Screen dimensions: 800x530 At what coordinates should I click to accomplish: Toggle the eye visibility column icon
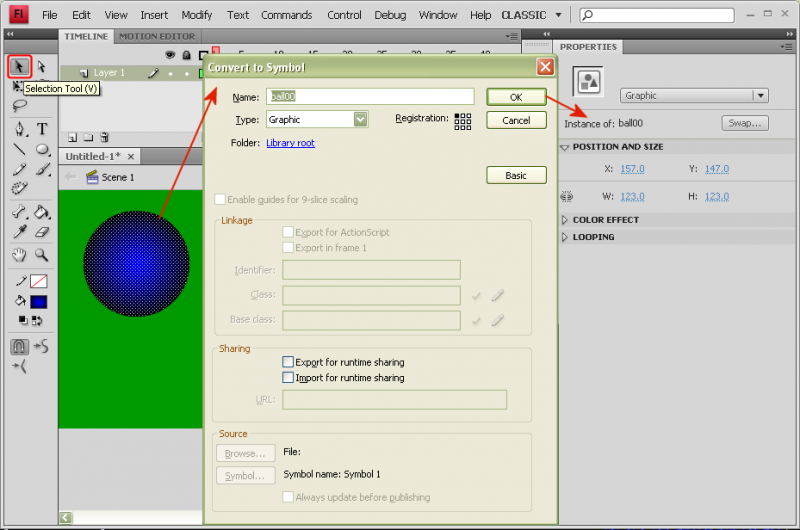coord(170,55)
